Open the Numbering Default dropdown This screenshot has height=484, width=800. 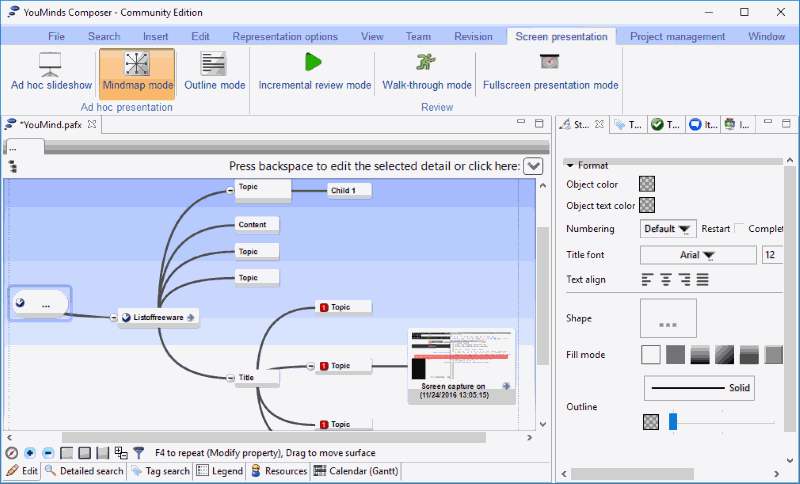click(668, 228)
